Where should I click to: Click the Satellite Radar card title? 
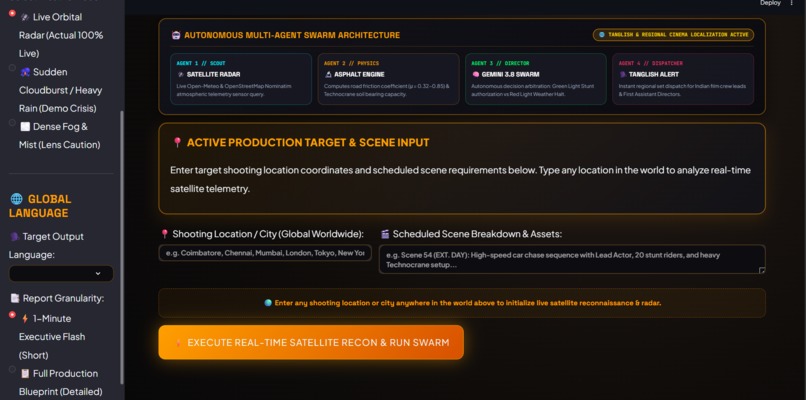213,75
